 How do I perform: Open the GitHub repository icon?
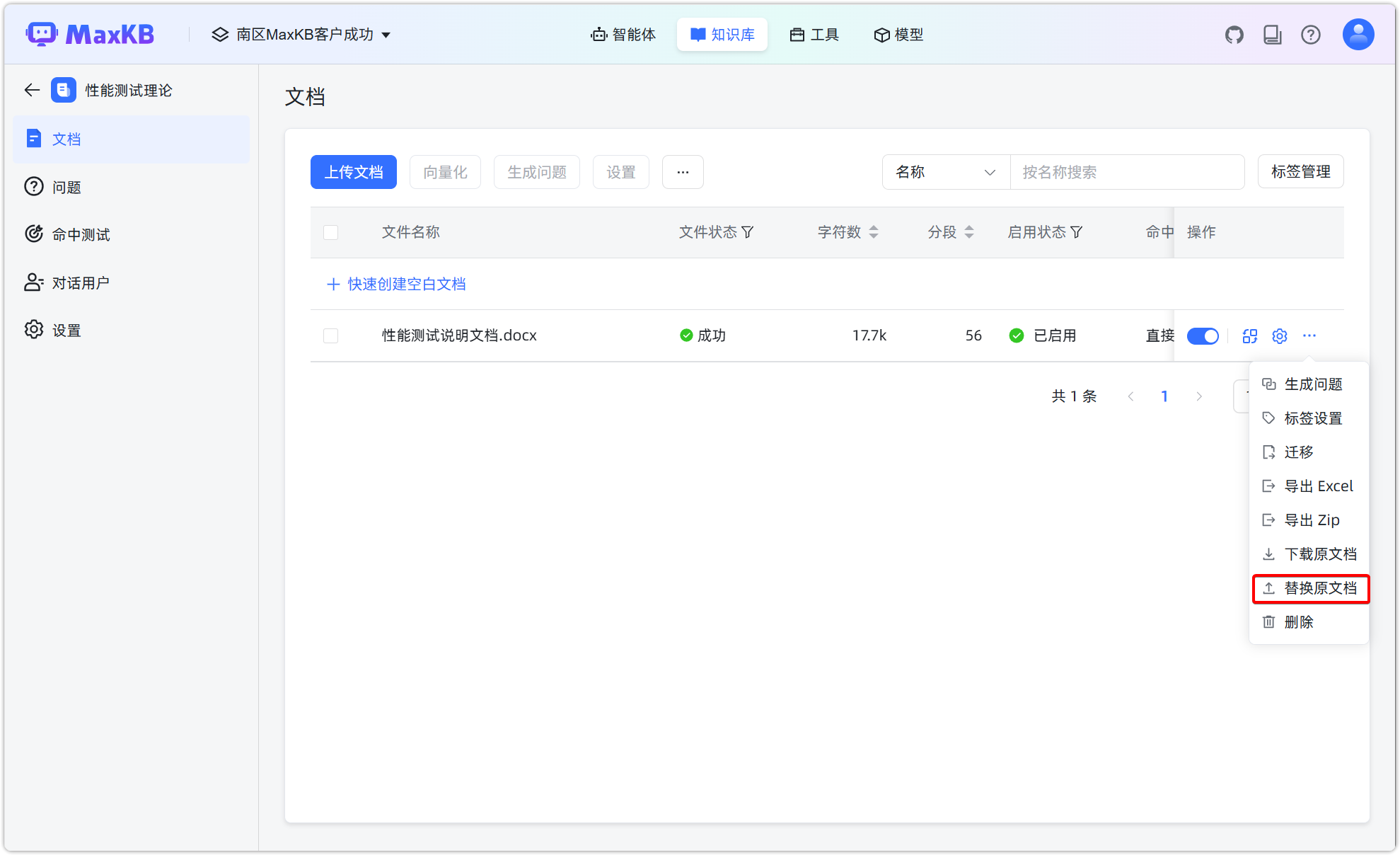[1234, 34]
